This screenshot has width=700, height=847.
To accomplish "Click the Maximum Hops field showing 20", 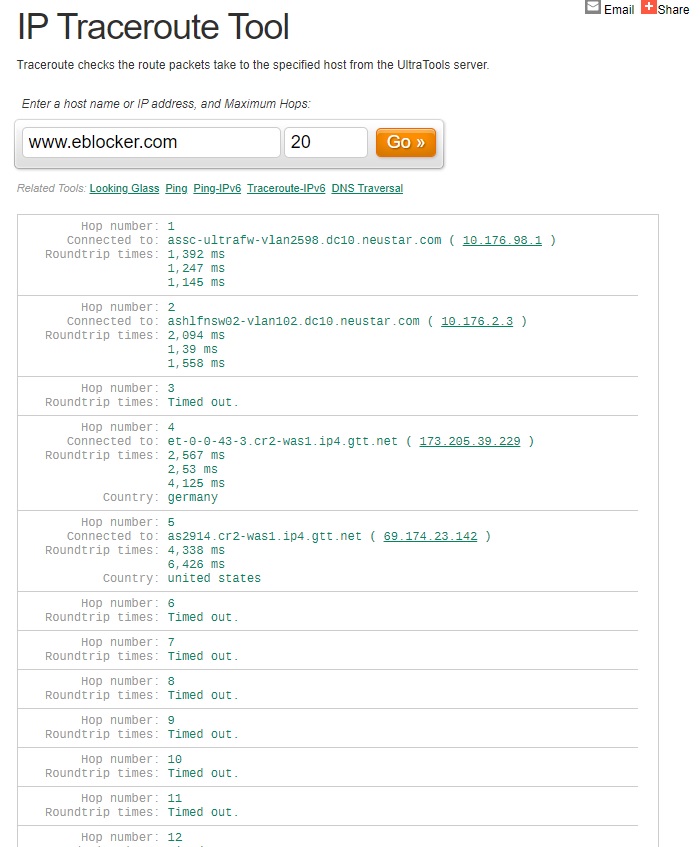I will [326, 142].
